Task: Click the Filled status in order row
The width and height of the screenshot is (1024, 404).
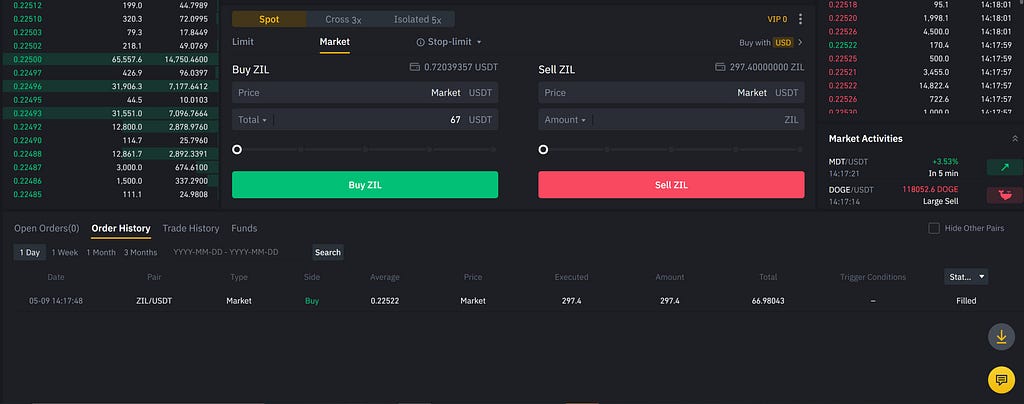Action: 966,301
